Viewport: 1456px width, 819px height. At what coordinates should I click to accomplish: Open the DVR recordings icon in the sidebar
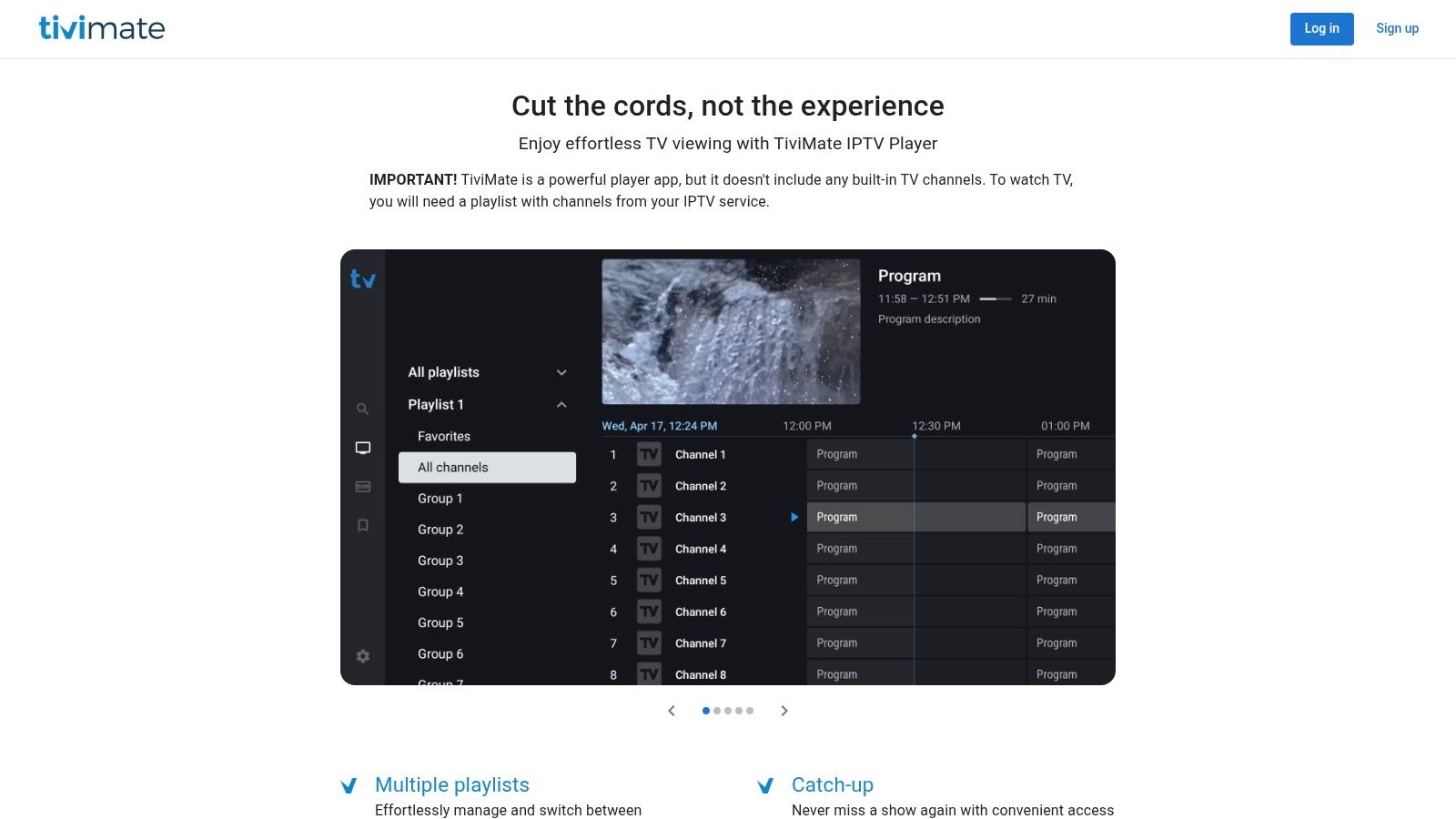(x=363, y=487)
